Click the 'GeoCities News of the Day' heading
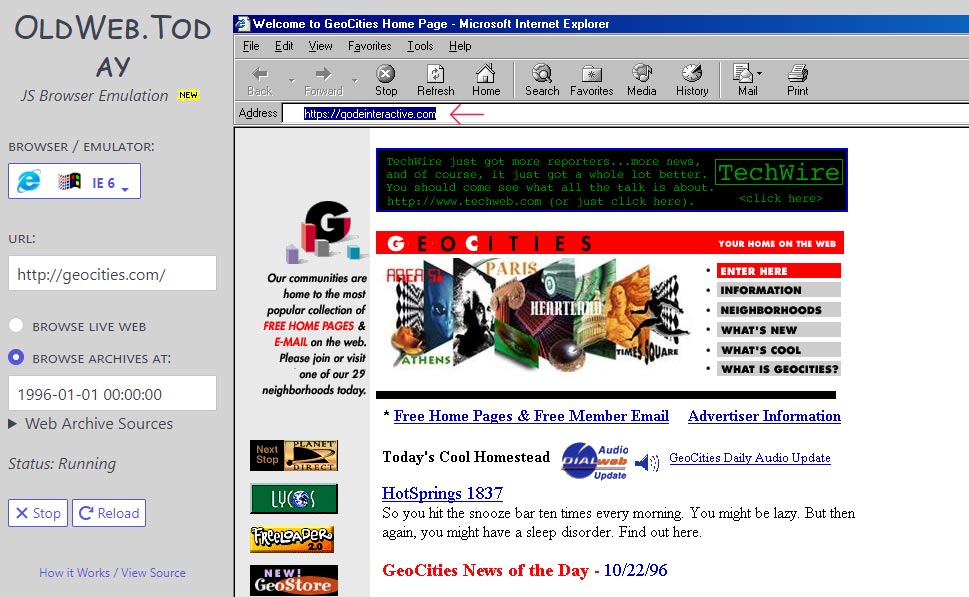The height and width of the screenshot is (597, 969). point(486,570)
